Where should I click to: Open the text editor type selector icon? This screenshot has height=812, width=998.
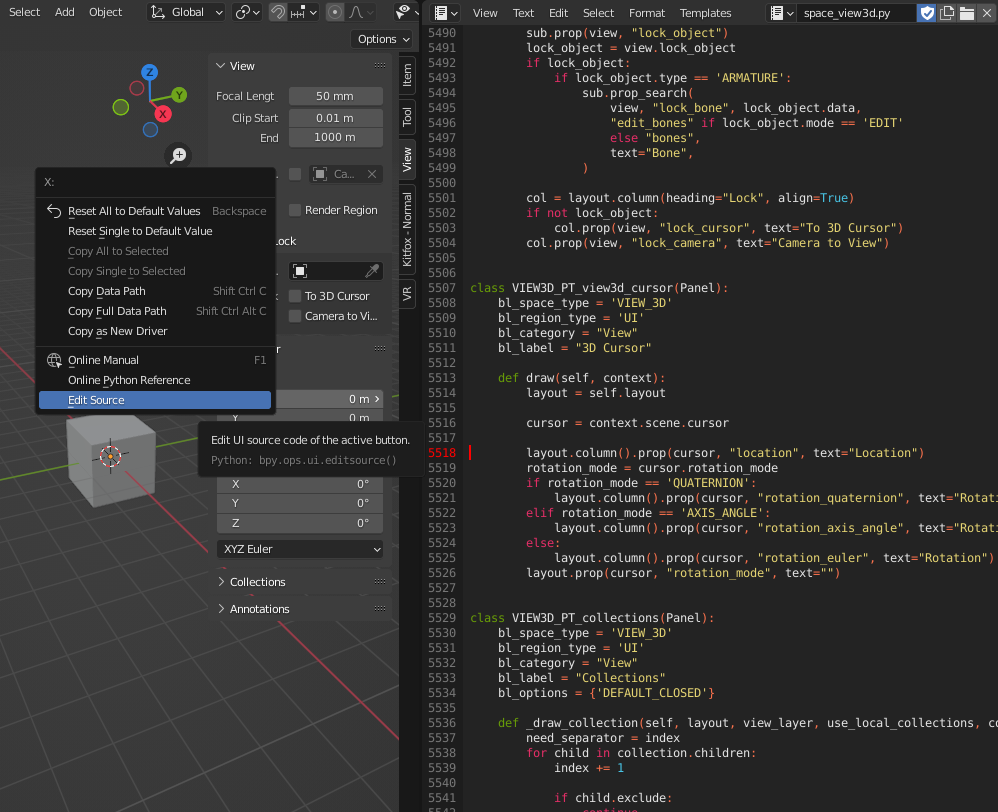coord(446,13)
